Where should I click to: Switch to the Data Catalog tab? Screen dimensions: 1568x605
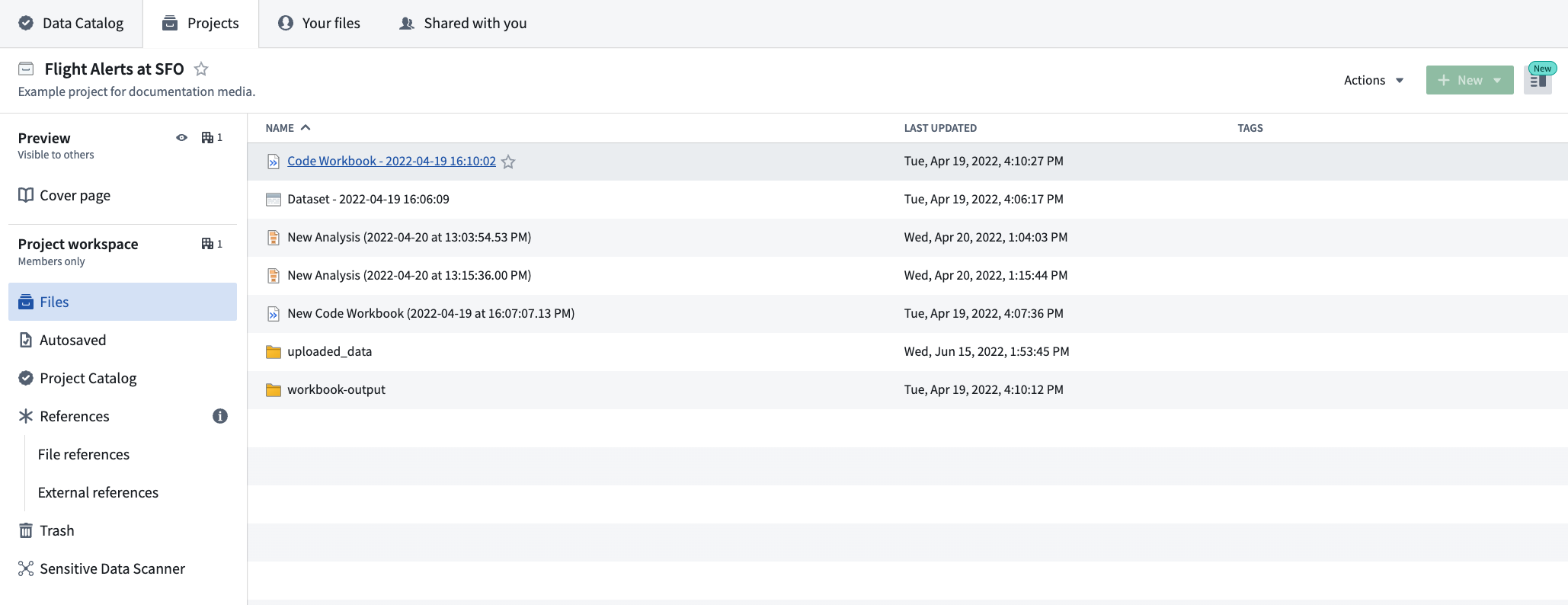(x=72, y=24)
